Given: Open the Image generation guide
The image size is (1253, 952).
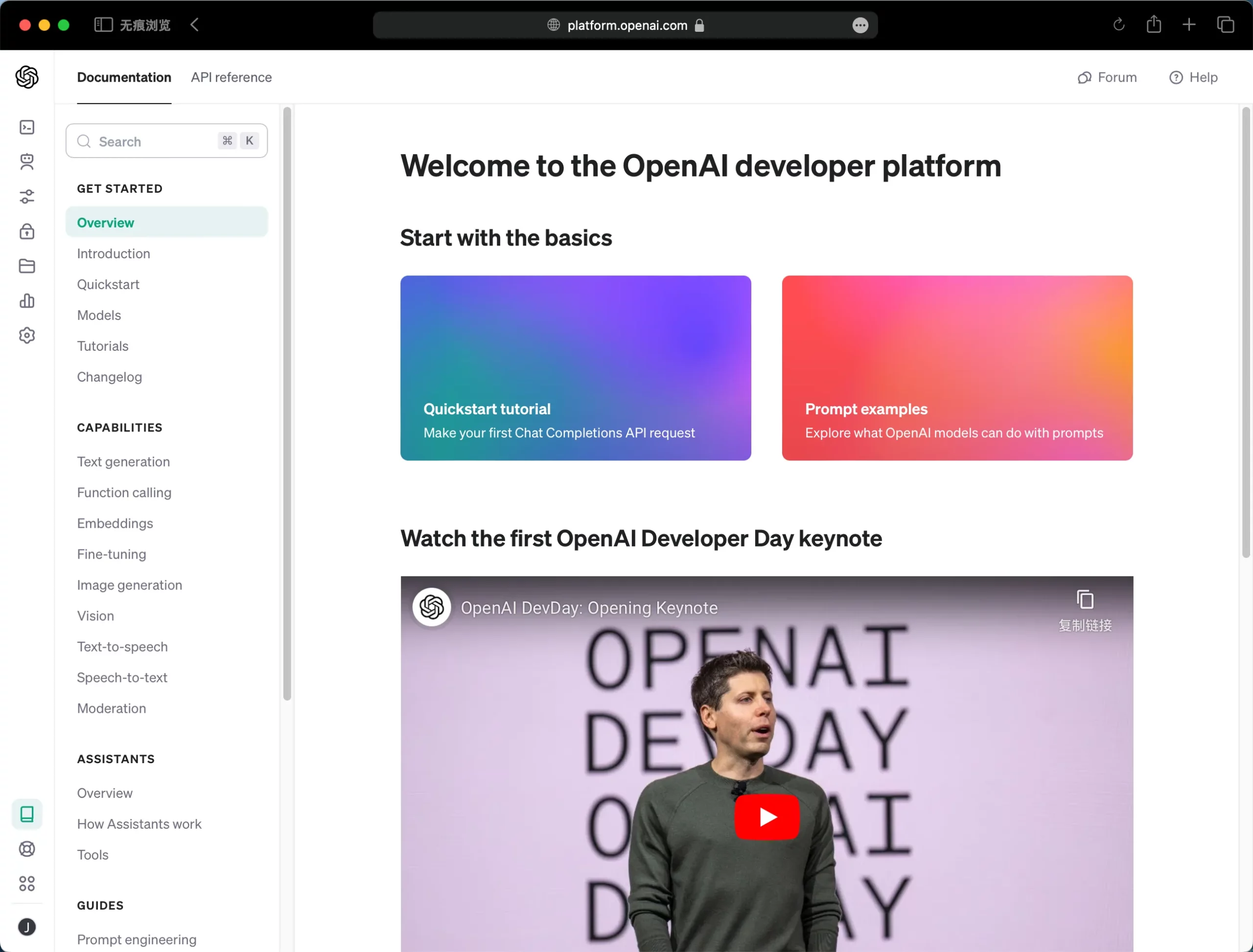Looking at the screenshot, I should click(x=130, y=585).
